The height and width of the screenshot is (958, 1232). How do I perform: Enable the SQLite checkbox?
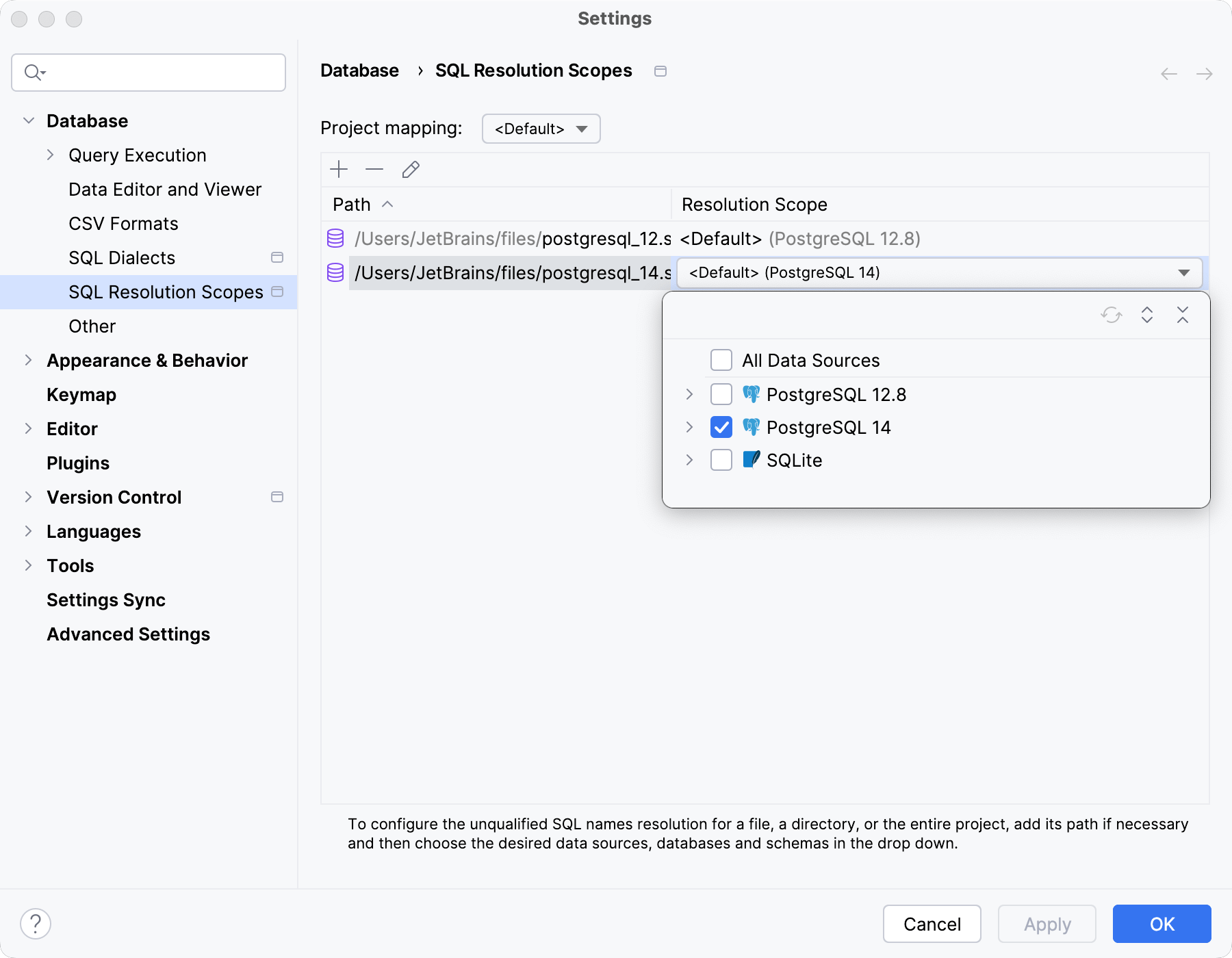[x=721, y=460]
